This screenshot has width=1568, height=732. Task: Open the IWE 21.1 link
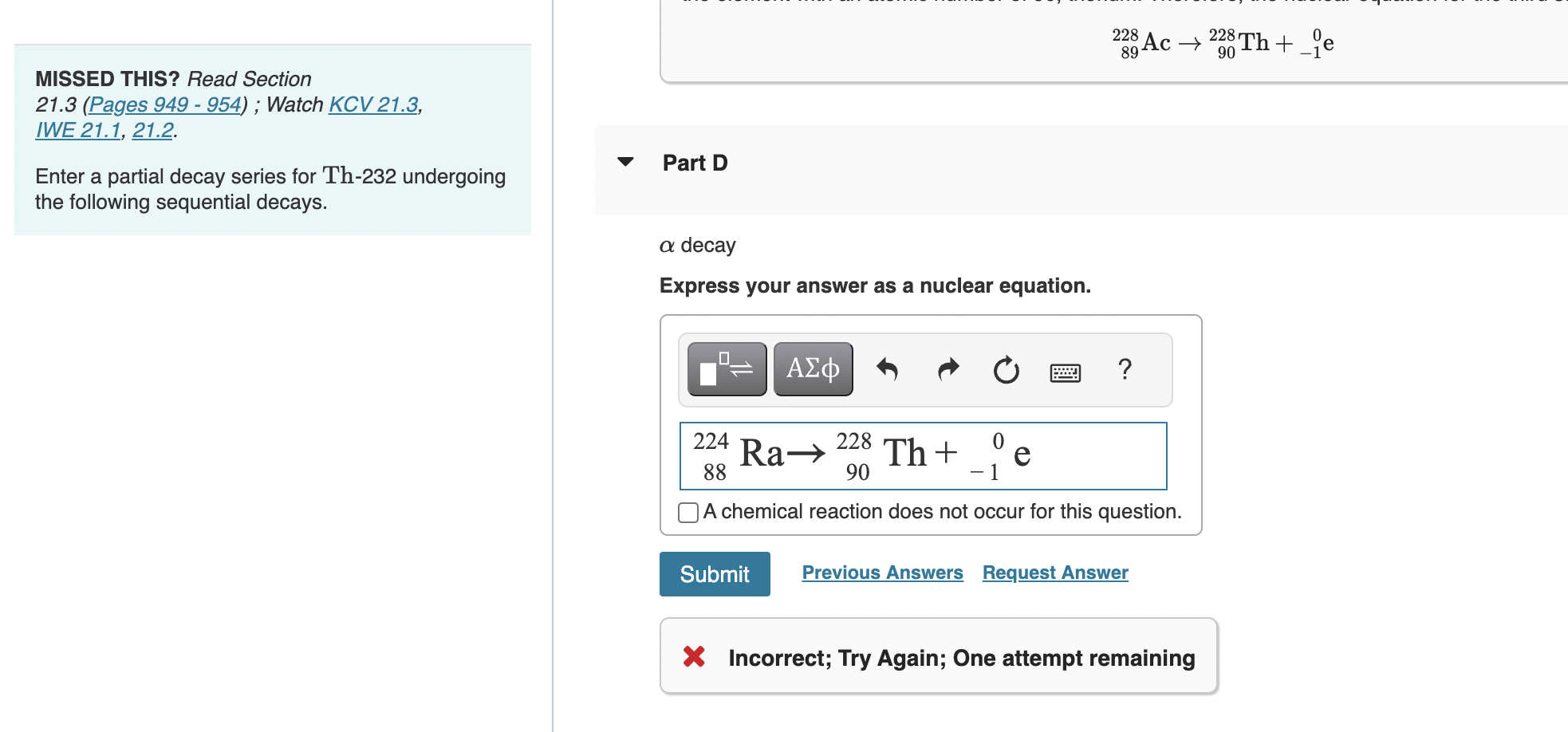[78, 130]
